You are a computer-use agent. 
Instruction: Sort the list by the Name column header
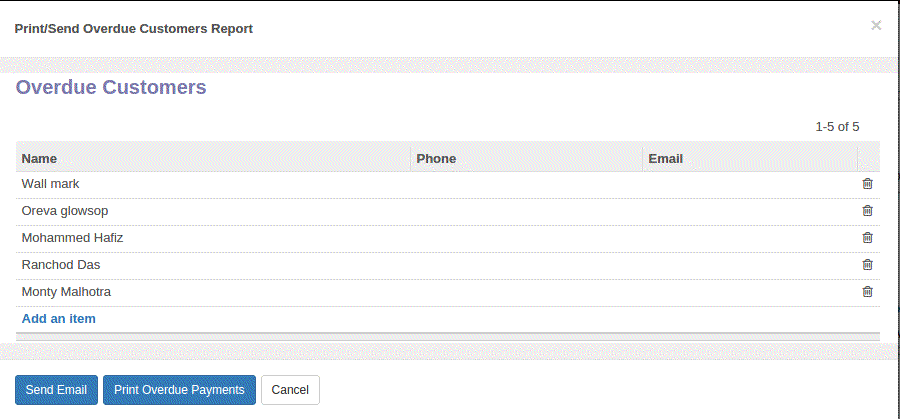pyautogui.click(x=39, y=158)
